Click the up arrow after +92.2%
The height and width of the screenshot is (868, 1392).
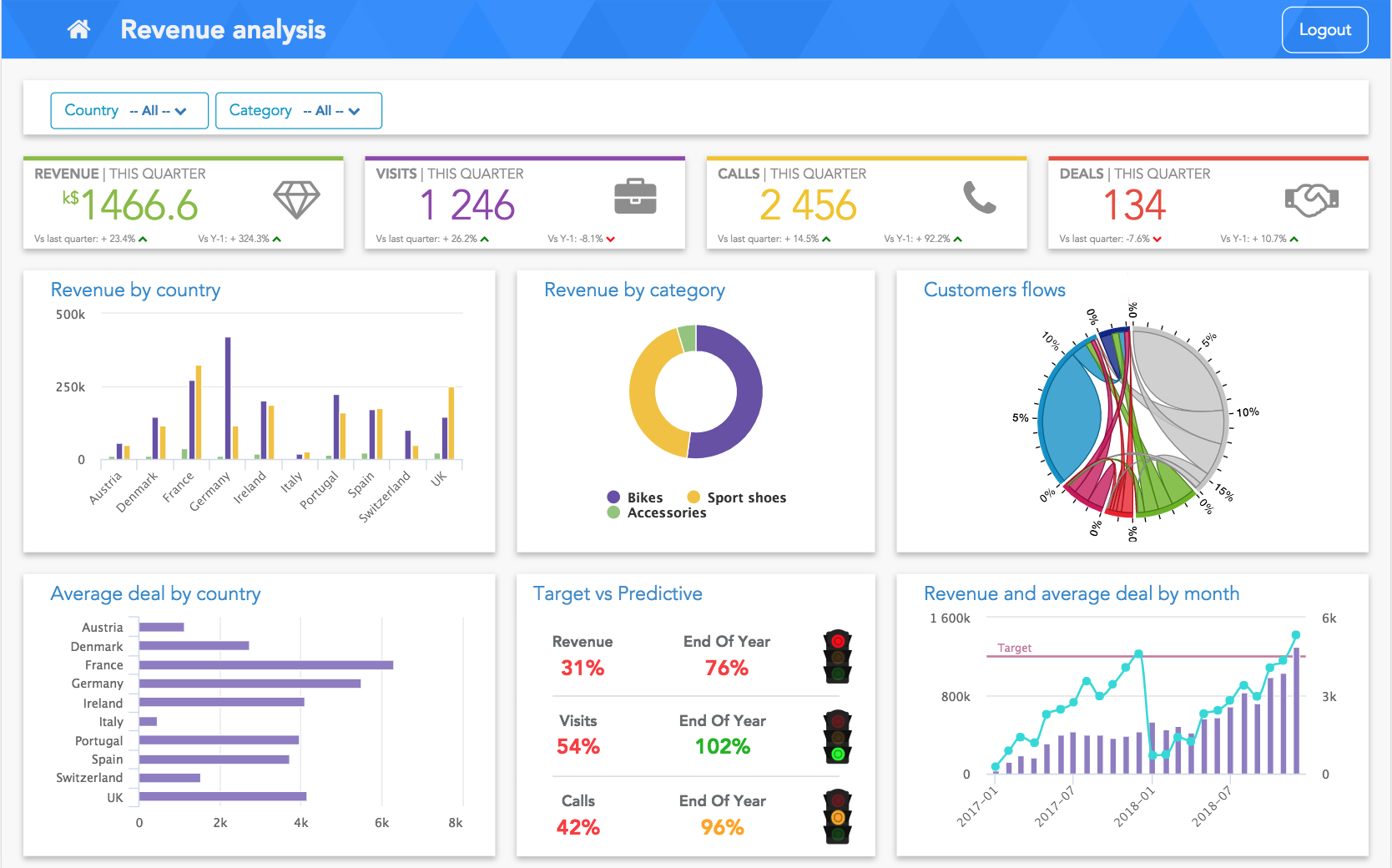[957, 239]
